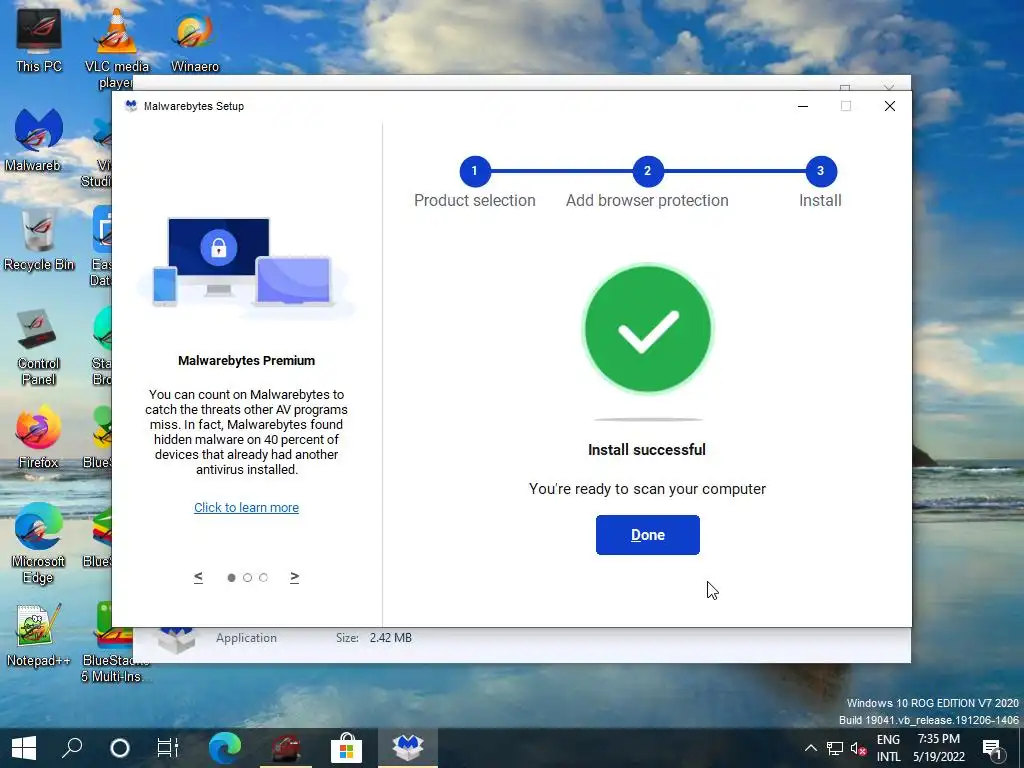Open Edge browser from the taskbar

[x=225, y=748]
